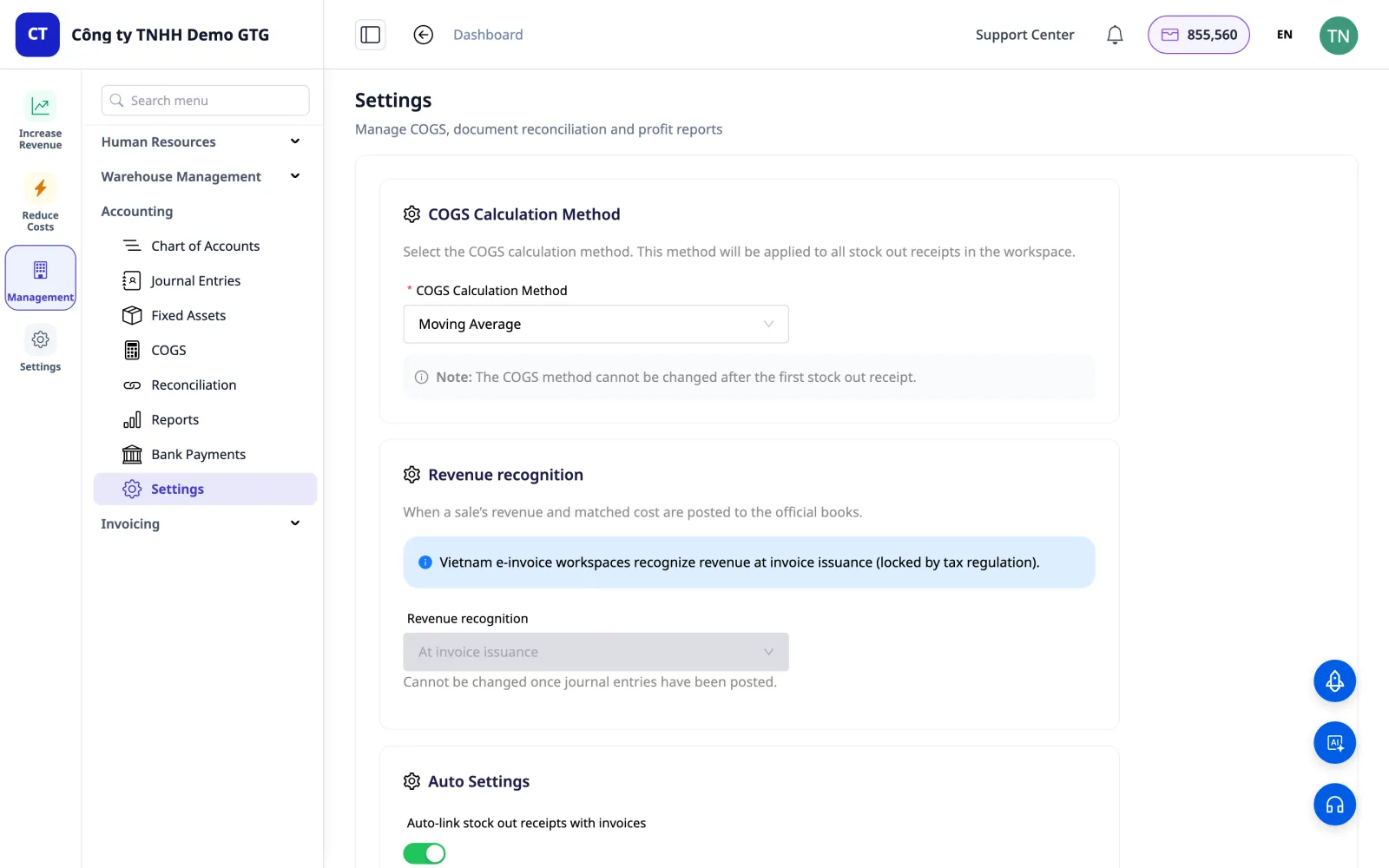
Task: Open Management section
Action: [x=41, y=278]
